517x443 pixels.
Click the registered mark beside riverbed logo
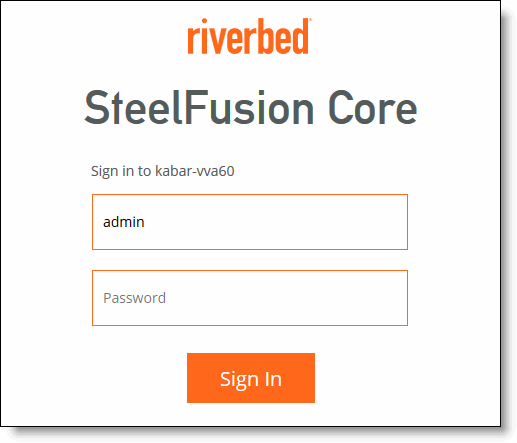click(x=310, y=20)
